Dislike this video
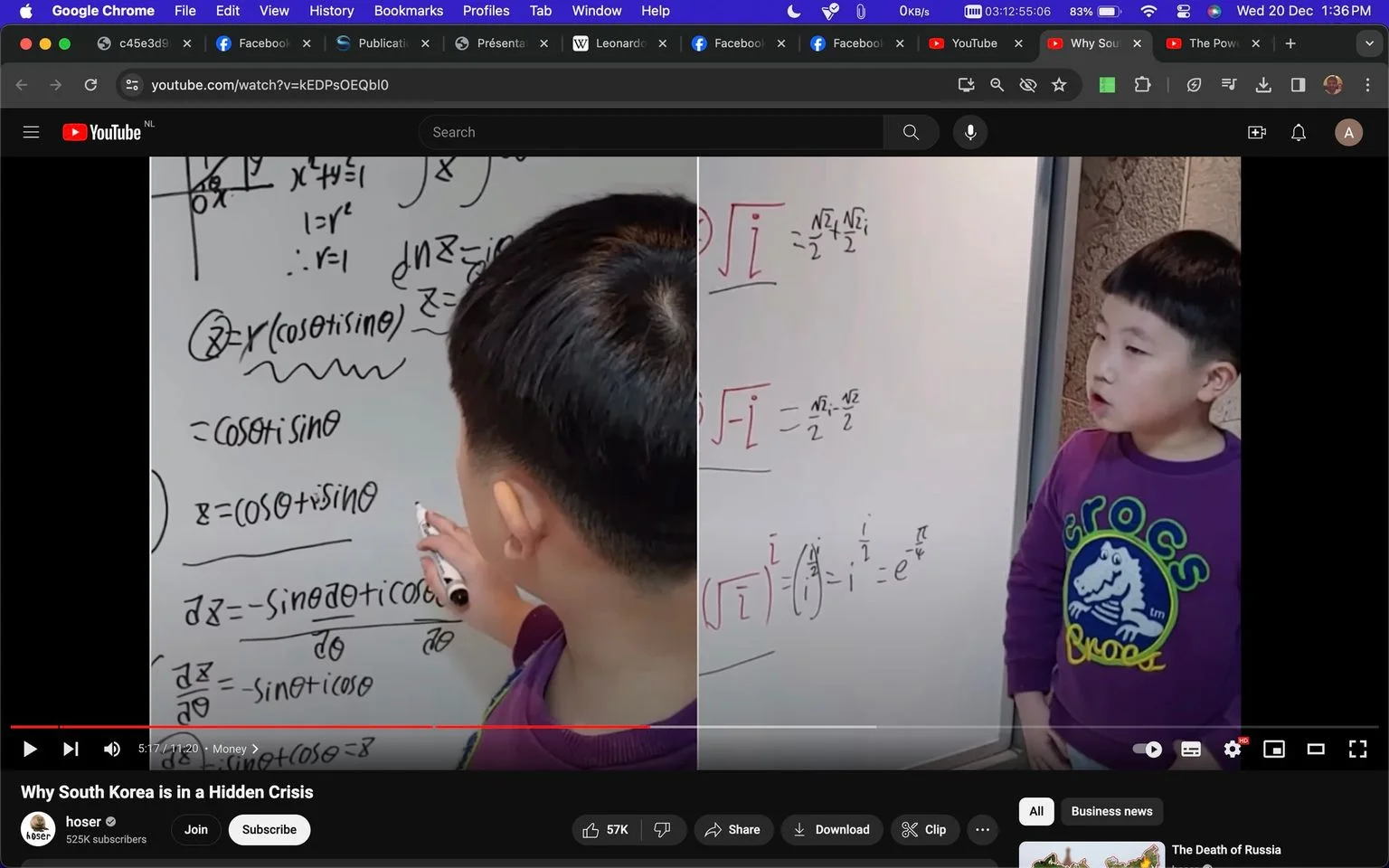This screenshot has width=1389, height=868. click(663, 829)
